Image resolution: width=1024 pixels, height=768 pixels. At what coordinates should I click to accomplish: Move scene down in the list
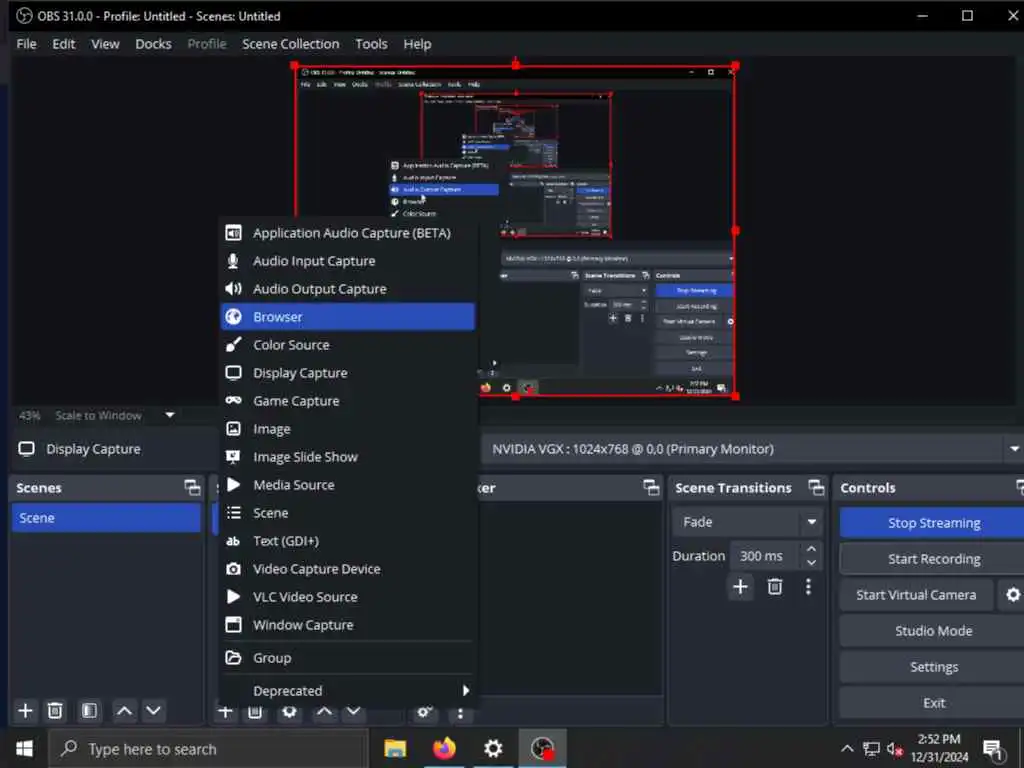153,711
